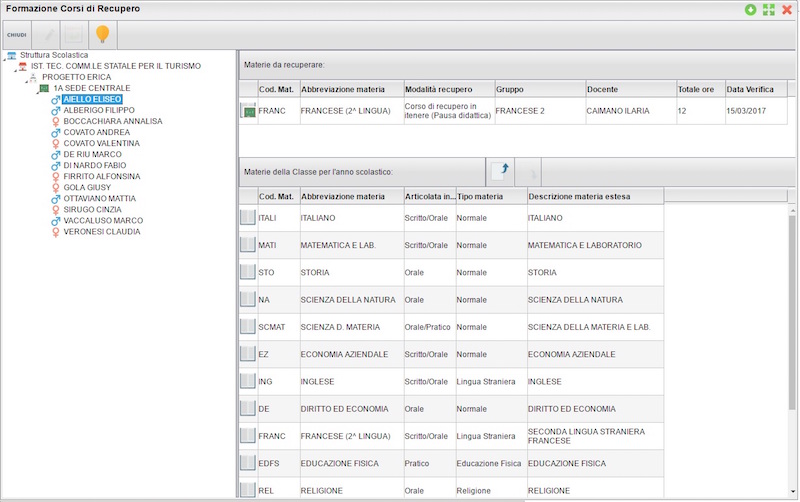Viewport: 800px width, 502px height.
Task: Select student DI NARDO FABIO
Action: pos(95,165)
